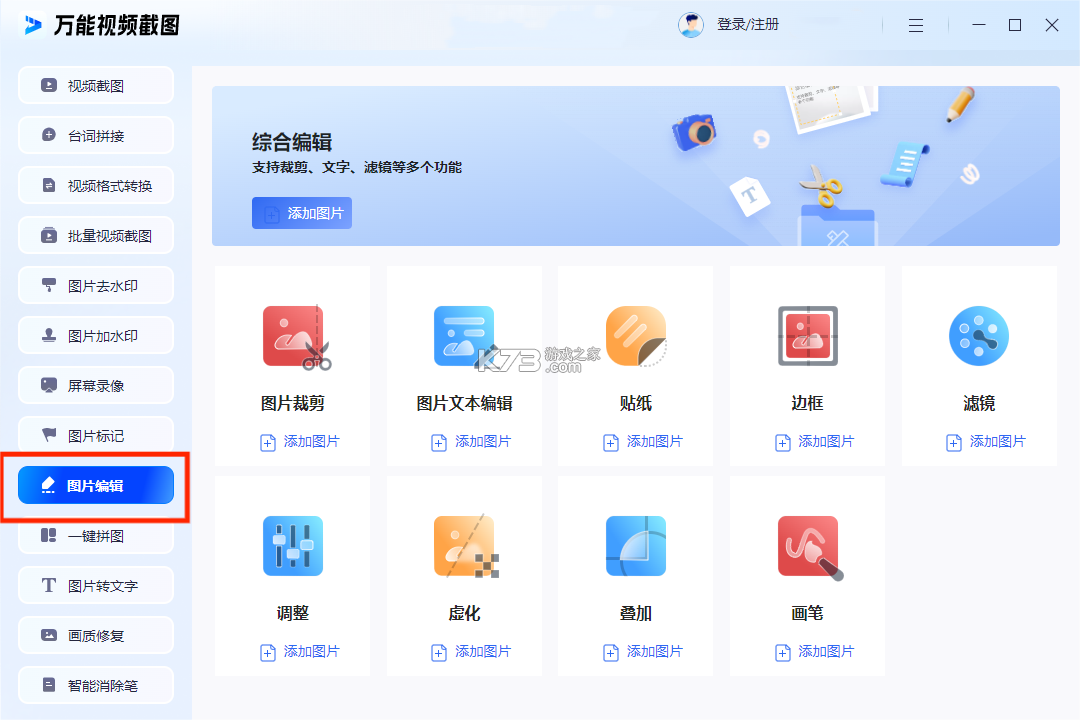Select 图片去水印 sidebar entry
This screenshot has width=1080, height=720.
(96, 285)
